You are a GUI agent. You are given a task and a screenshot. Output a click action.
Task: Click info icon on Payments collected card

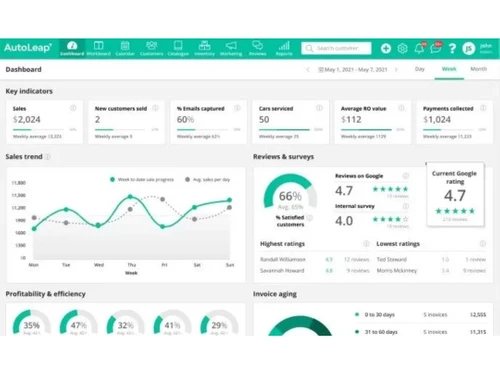pos(483,108)
